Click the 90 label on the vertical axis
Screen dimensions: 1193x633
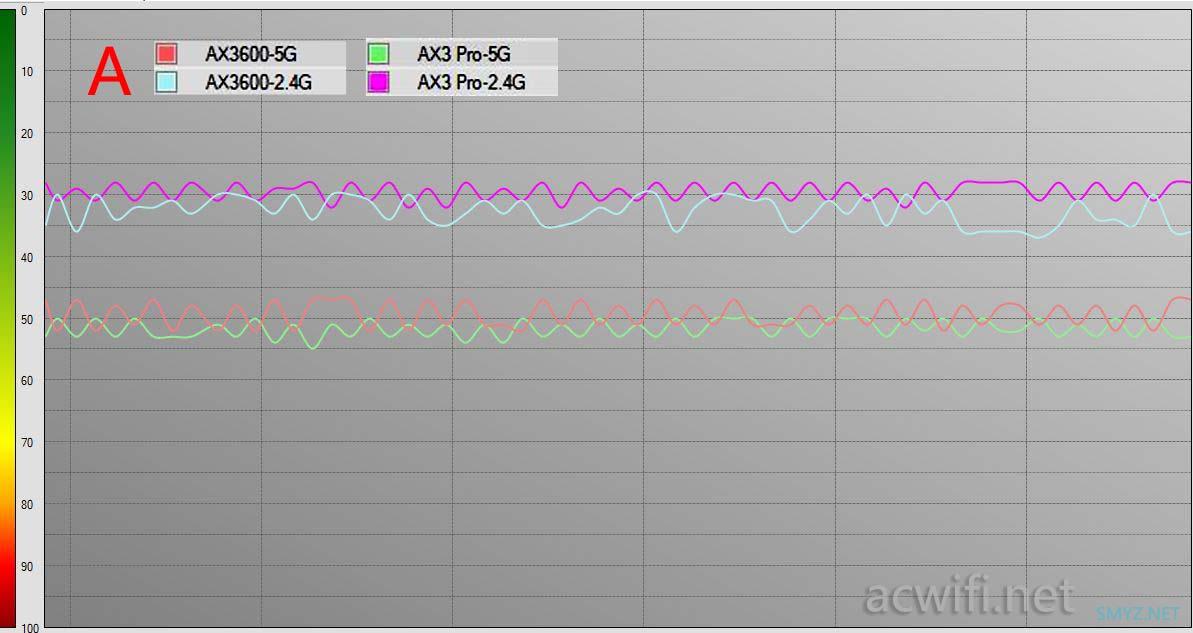[27, 566]
